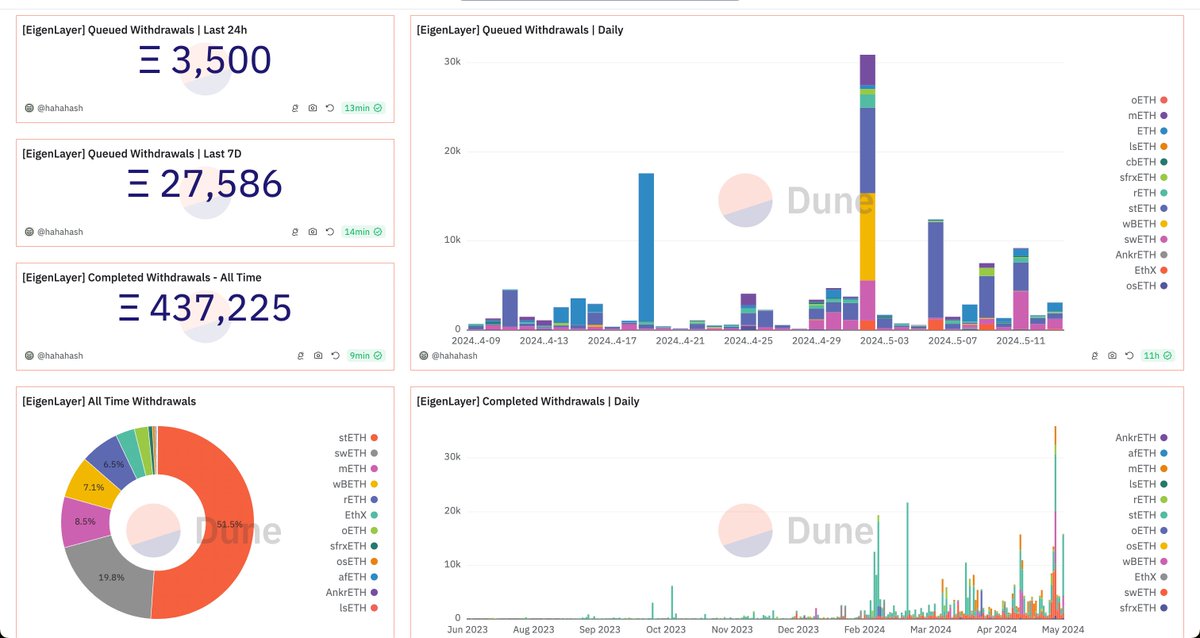Screen dimensions: 1200x638
Task: Open the Queued Withdrawals Daily chart title
Action: [x=520, y=30]
